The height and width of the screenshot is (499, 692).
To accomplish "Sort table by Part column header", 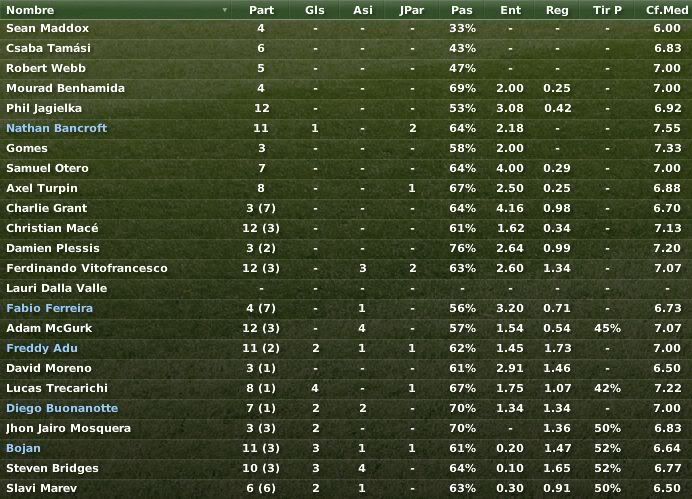I will click(261, 10).
